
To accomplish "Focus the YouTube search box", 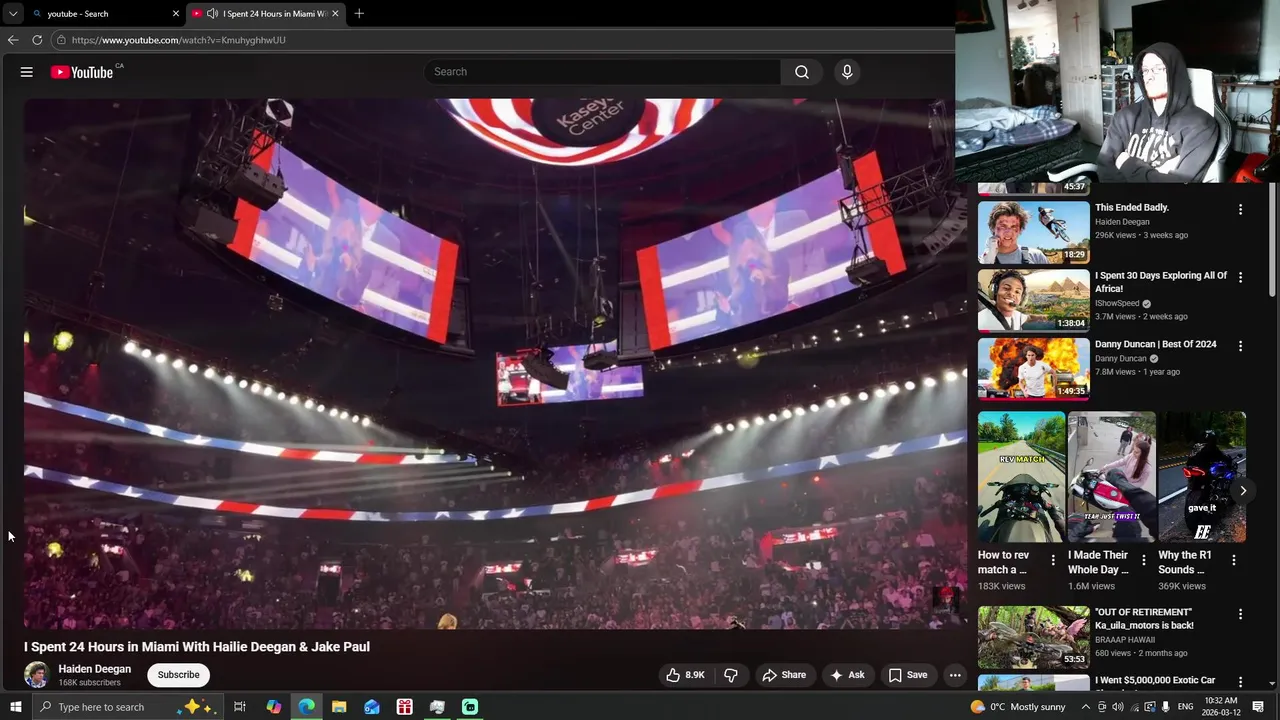I will (x=602, y=72).
